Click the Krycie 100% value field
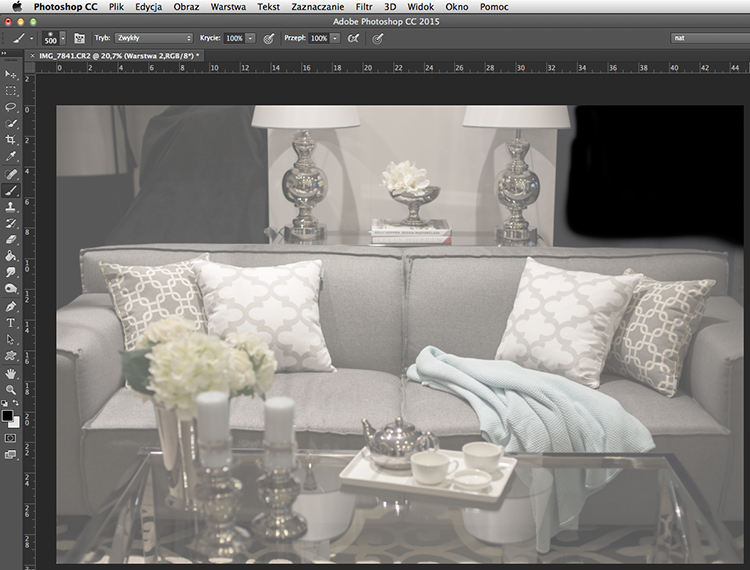Image resolution: width=750 pixels, height=570 pixels. [234, 38]
